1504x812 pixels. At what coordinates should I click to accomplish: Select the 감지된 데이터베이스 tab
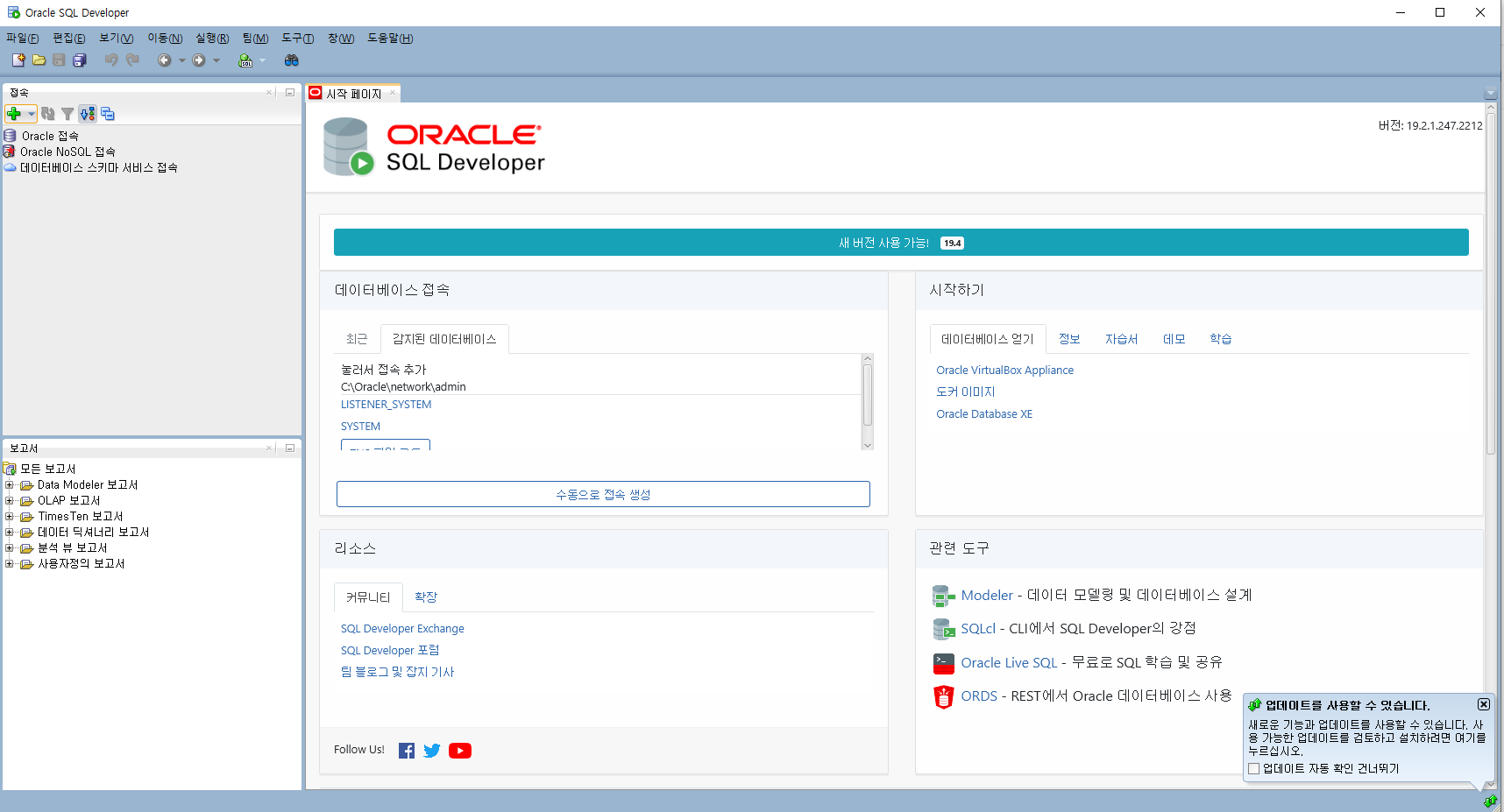click(x=444, y=339)
